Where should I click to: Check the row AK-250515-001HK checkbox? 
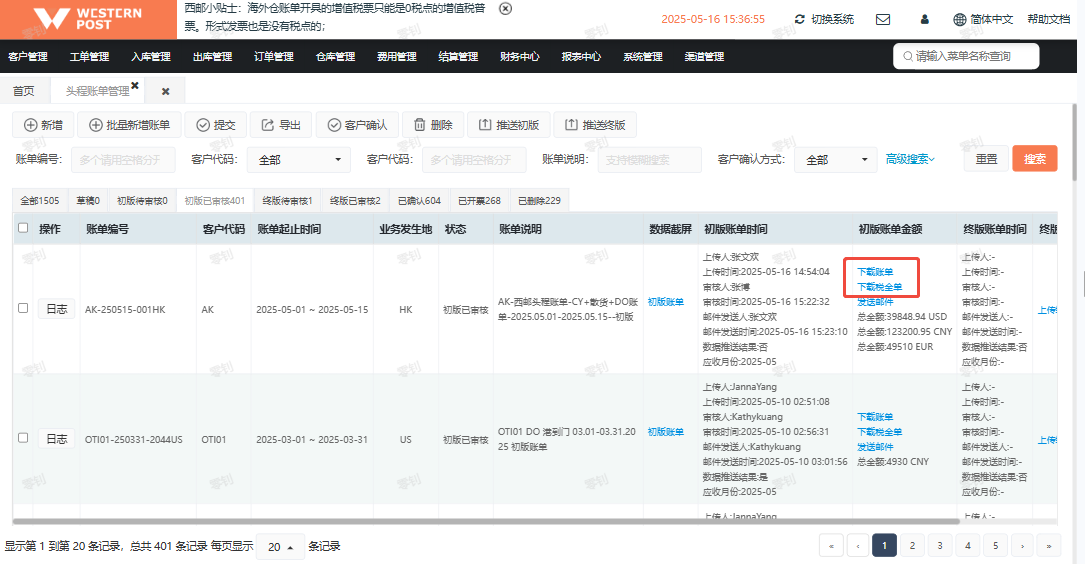23,308
